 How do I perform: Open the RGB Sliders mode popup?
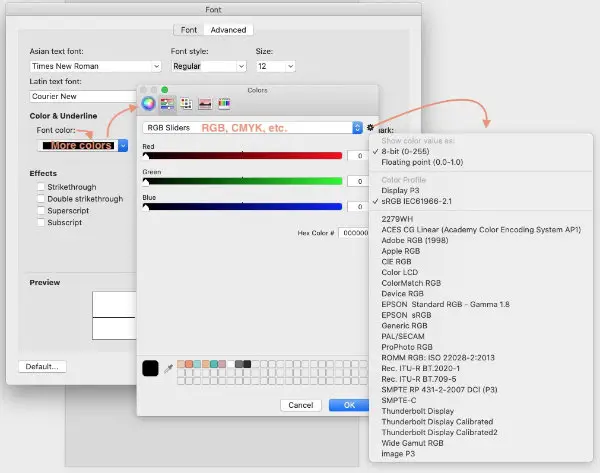click(253, 127)
